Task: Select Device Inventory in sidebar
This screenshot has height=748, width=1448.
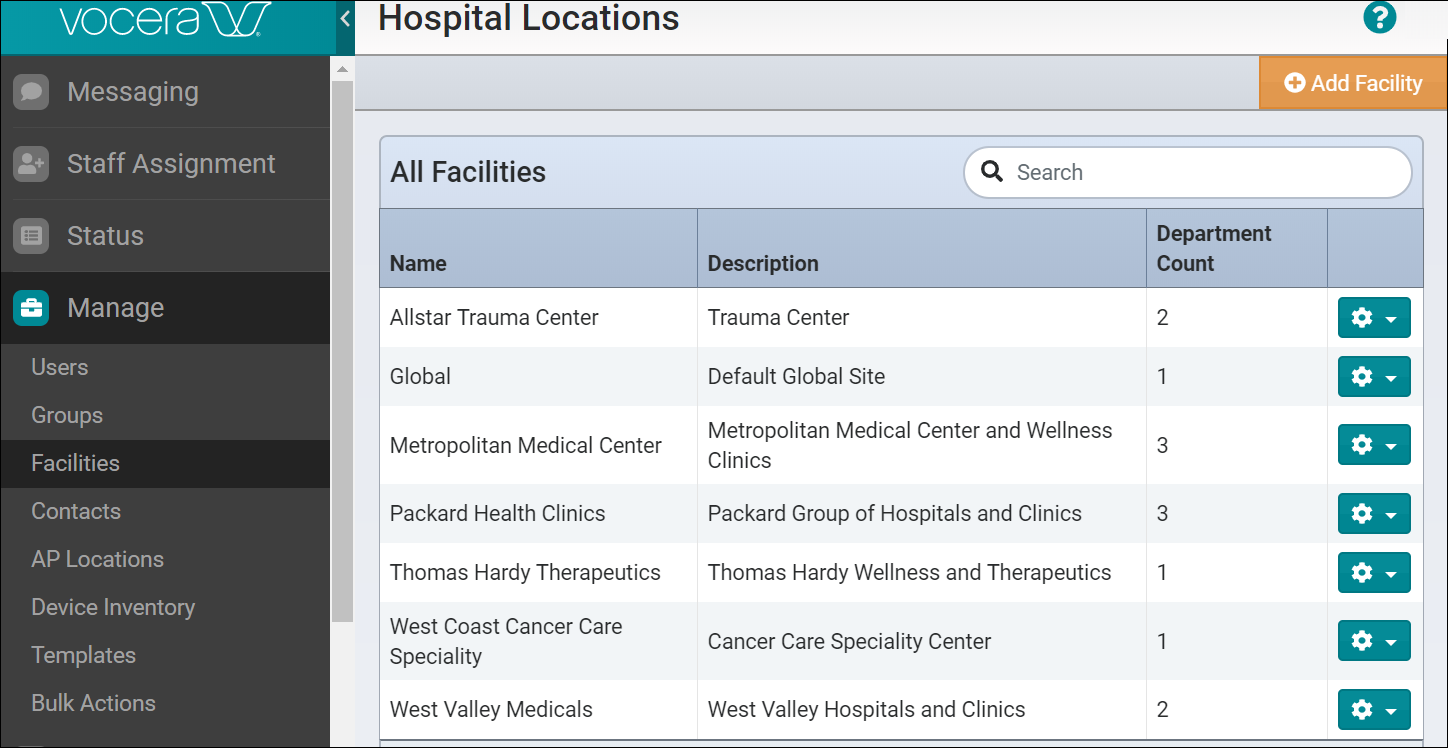Action: click(113, 607)
